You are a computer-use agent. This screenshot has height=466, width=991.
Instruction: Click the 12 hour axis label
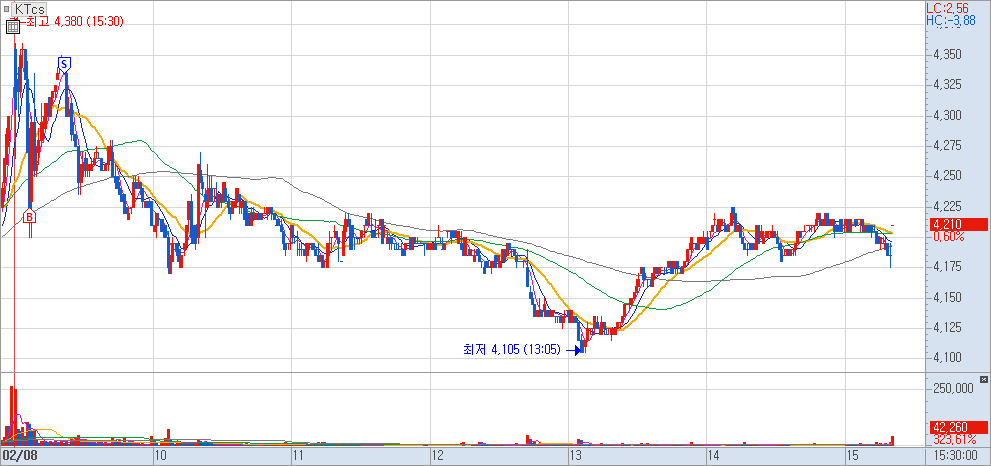[x=437, y=455]
